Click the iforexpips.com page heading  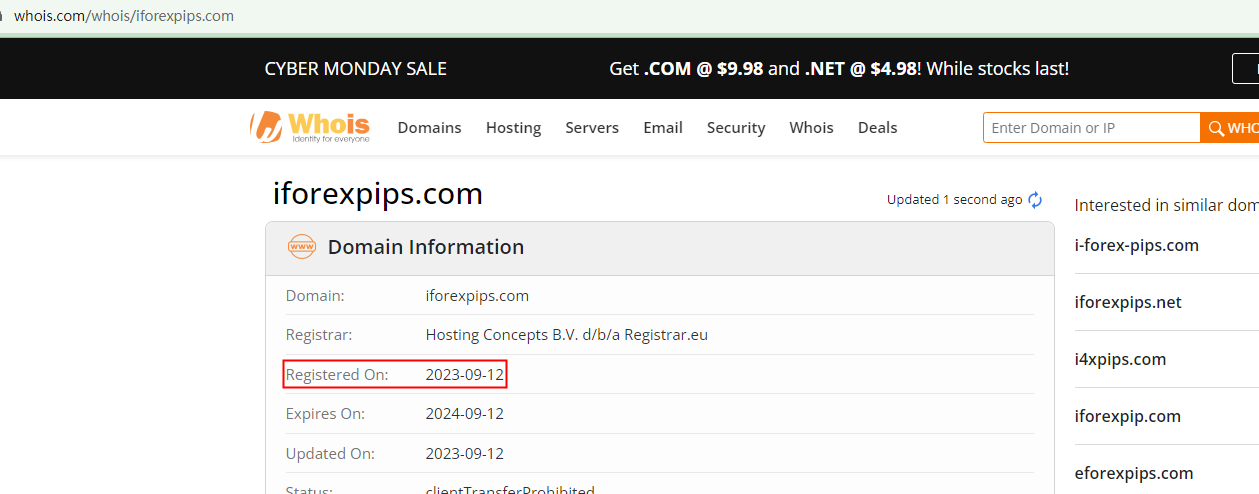378,194
